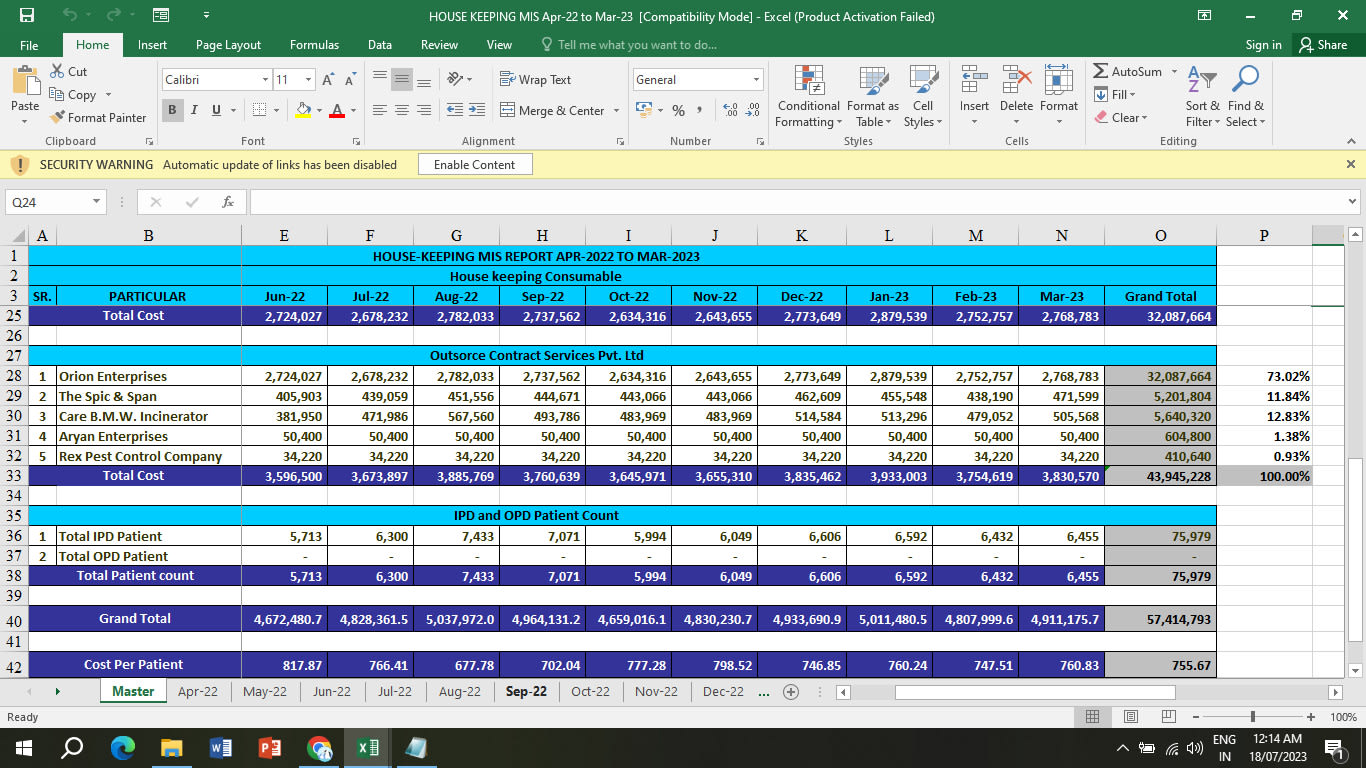Toggle Italic formatting
Viewport: 1366px width, 768px height.
coord(194,110)
